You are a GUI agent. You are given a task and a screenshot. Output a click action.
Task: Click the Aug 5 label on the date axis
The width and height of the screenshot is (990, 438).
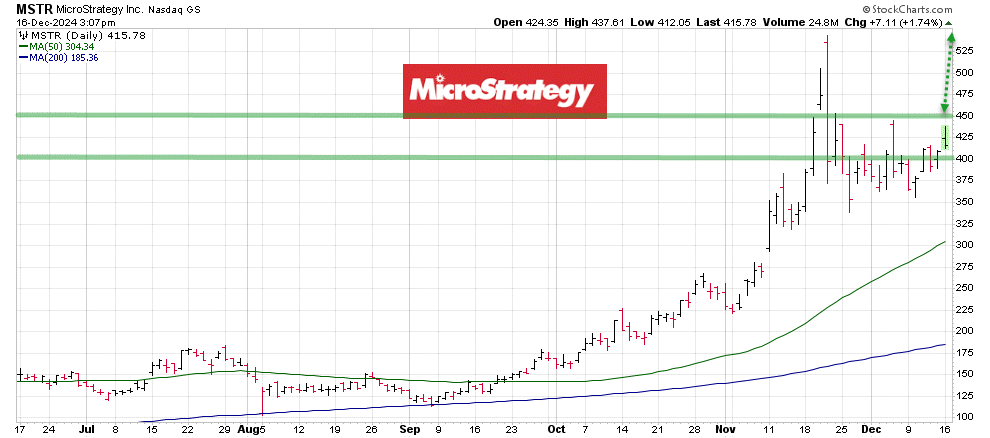(250, 427)
